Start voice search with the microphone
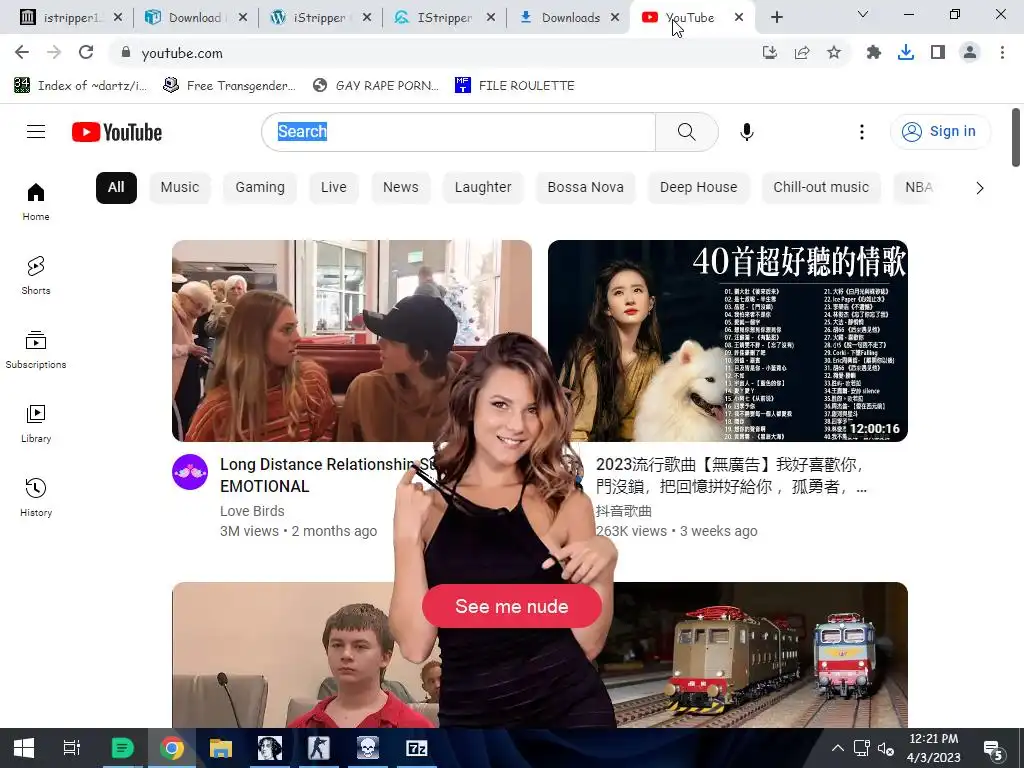 pos(746,132)
